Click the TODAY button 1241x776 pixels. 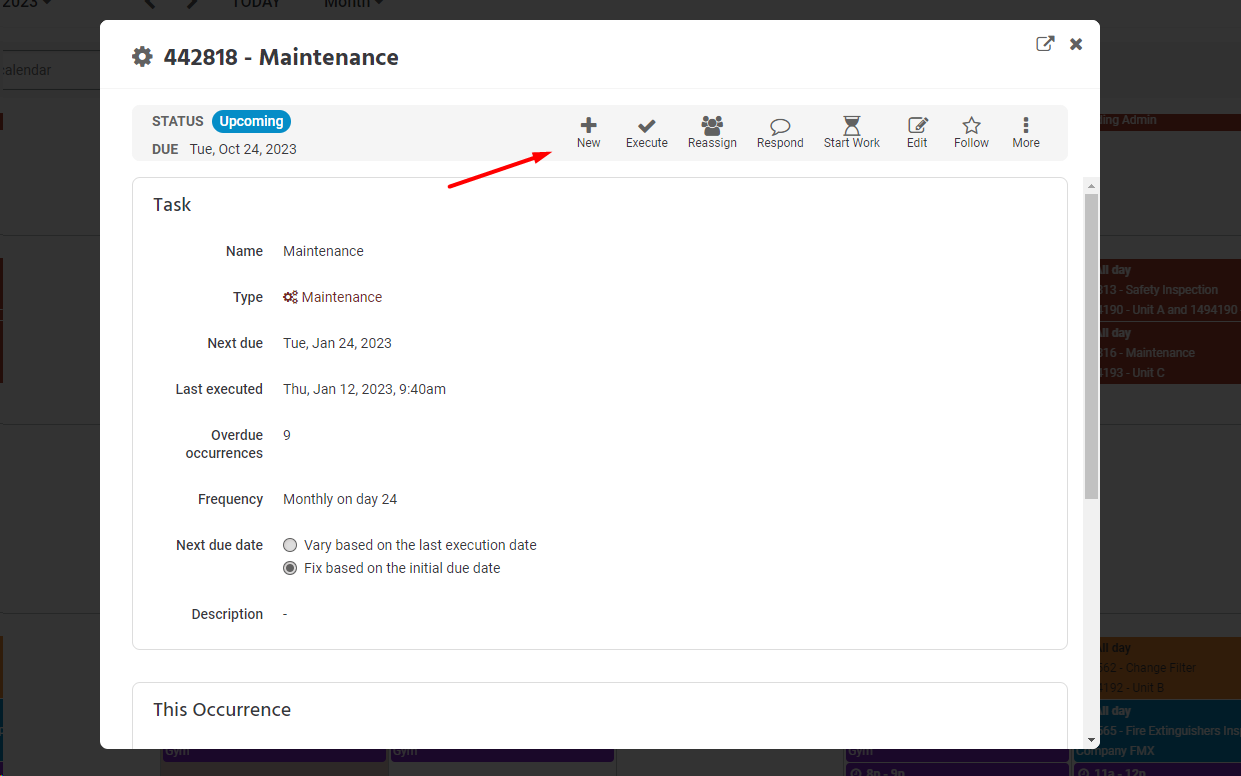[256, 5]
